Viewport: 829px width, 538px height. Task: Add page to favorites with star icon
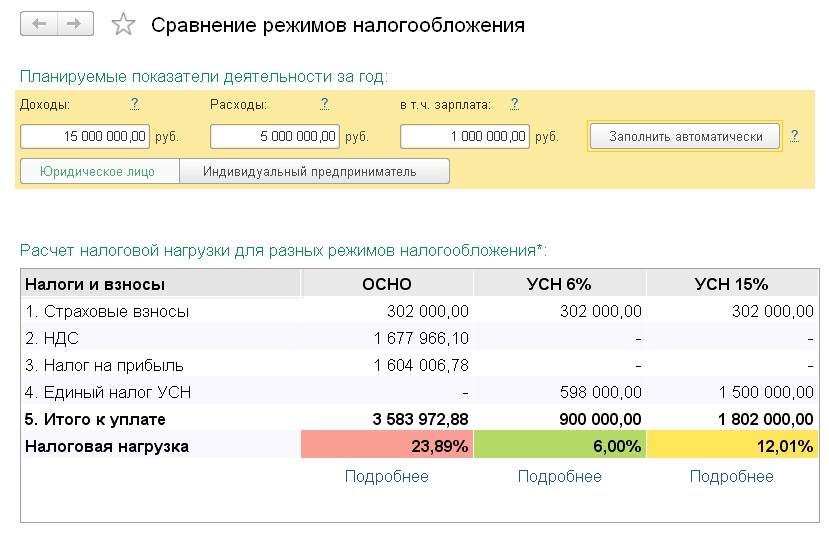pos(123,24)
